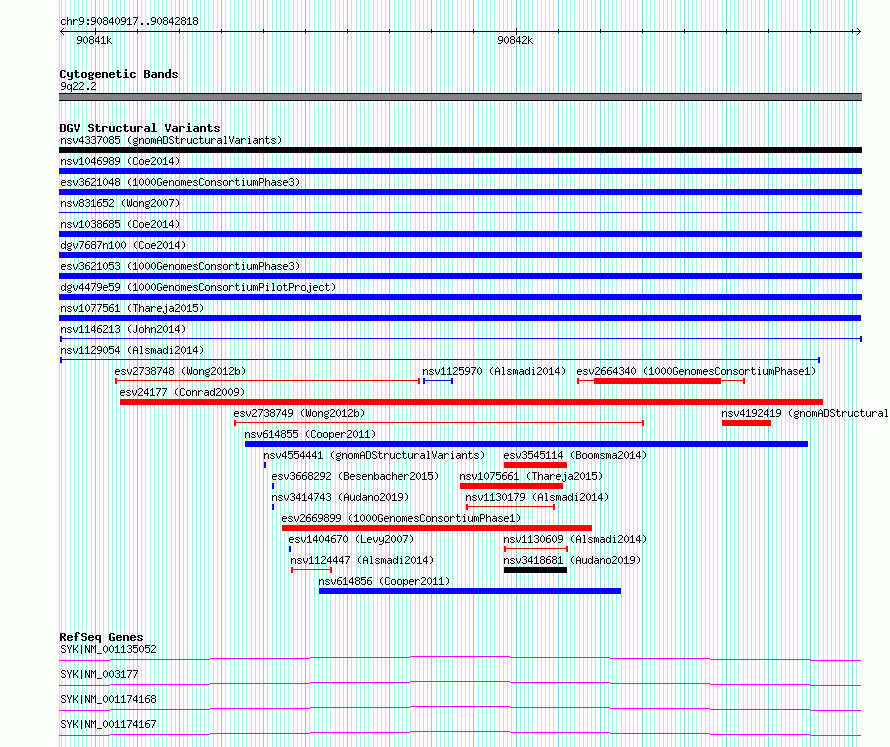Screen dimensions: 890x747
Task: Click the ruler's right arrow end
Action: pyautogui.click(x=858, y=32)
